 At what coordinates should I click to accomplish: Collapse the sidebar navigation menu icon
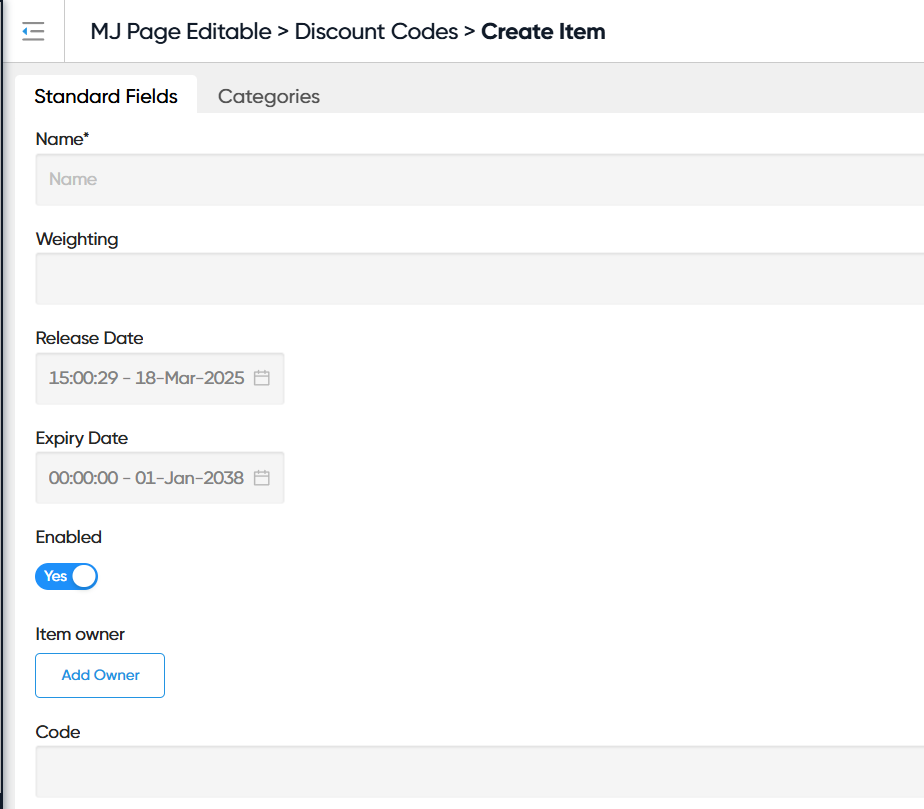33,31
